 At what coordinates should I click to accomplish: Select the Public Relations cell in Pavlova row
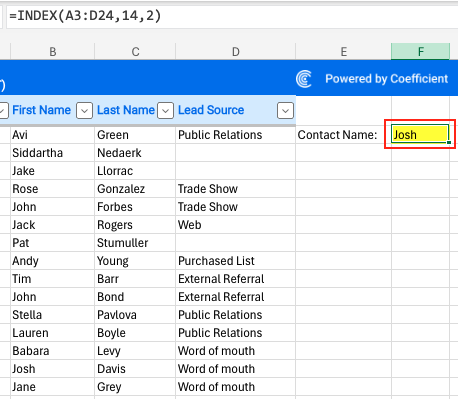click(236, 315)
